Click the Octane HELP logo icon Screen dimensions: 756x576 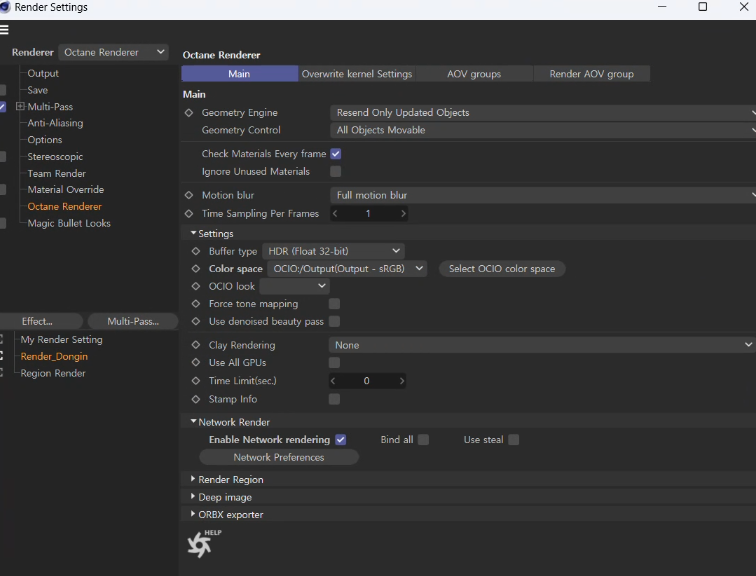pyautogui.click(x=203, y=544)
